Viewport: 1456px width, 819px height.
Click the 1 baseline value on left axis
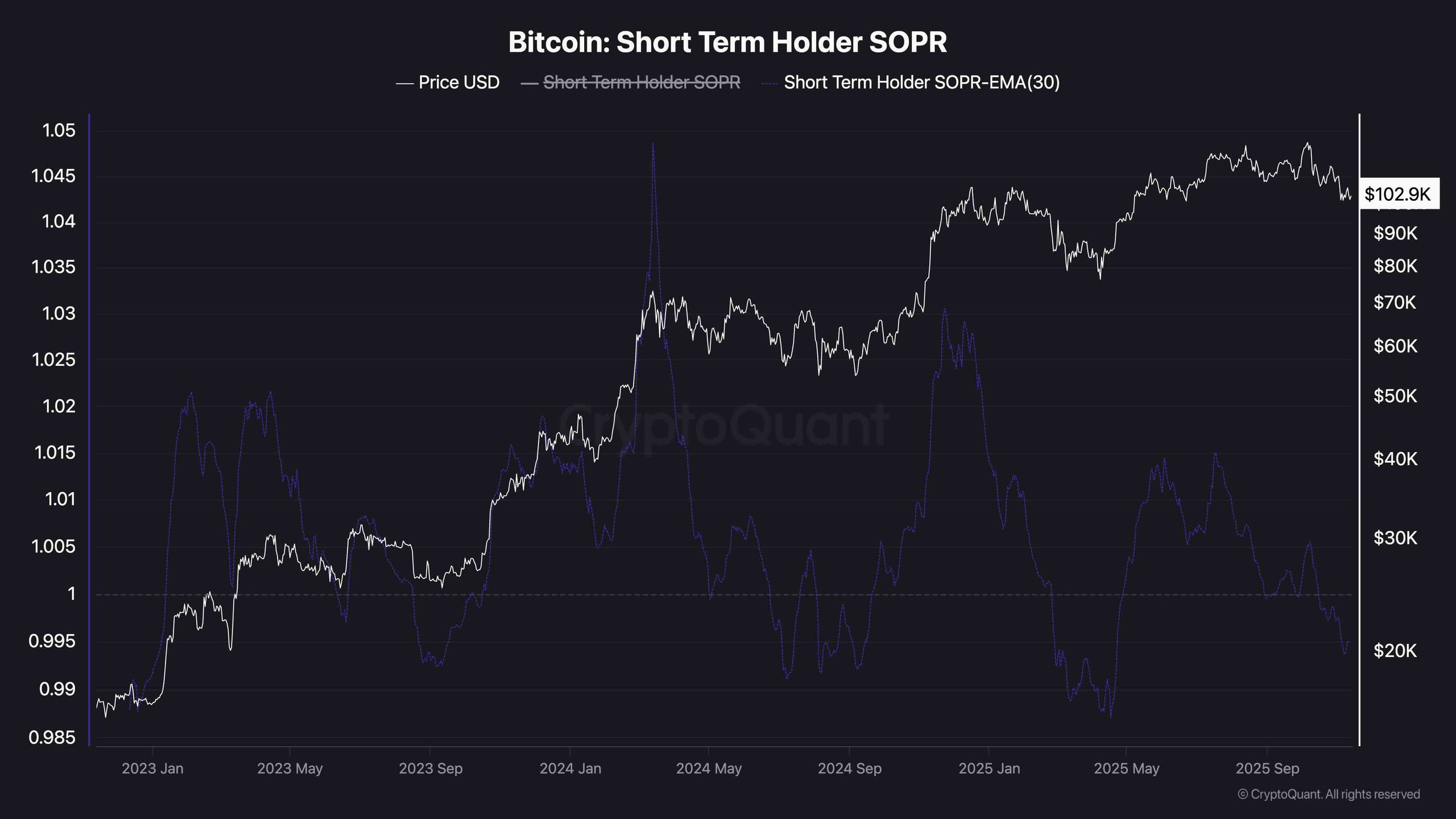click(x=71, y=594)
